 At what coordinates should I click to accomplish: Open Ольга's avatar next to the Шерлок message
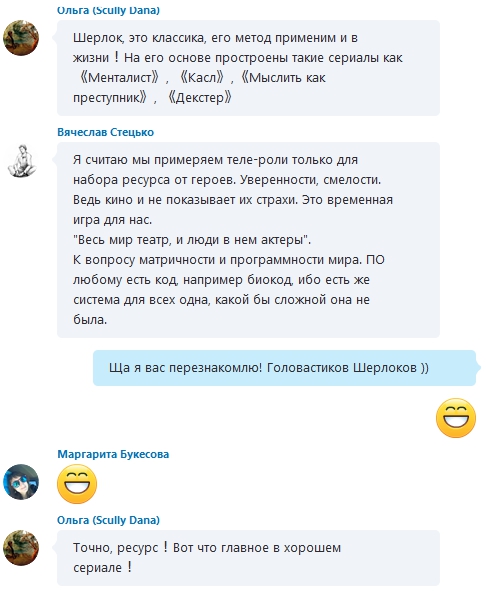(21, 38)
